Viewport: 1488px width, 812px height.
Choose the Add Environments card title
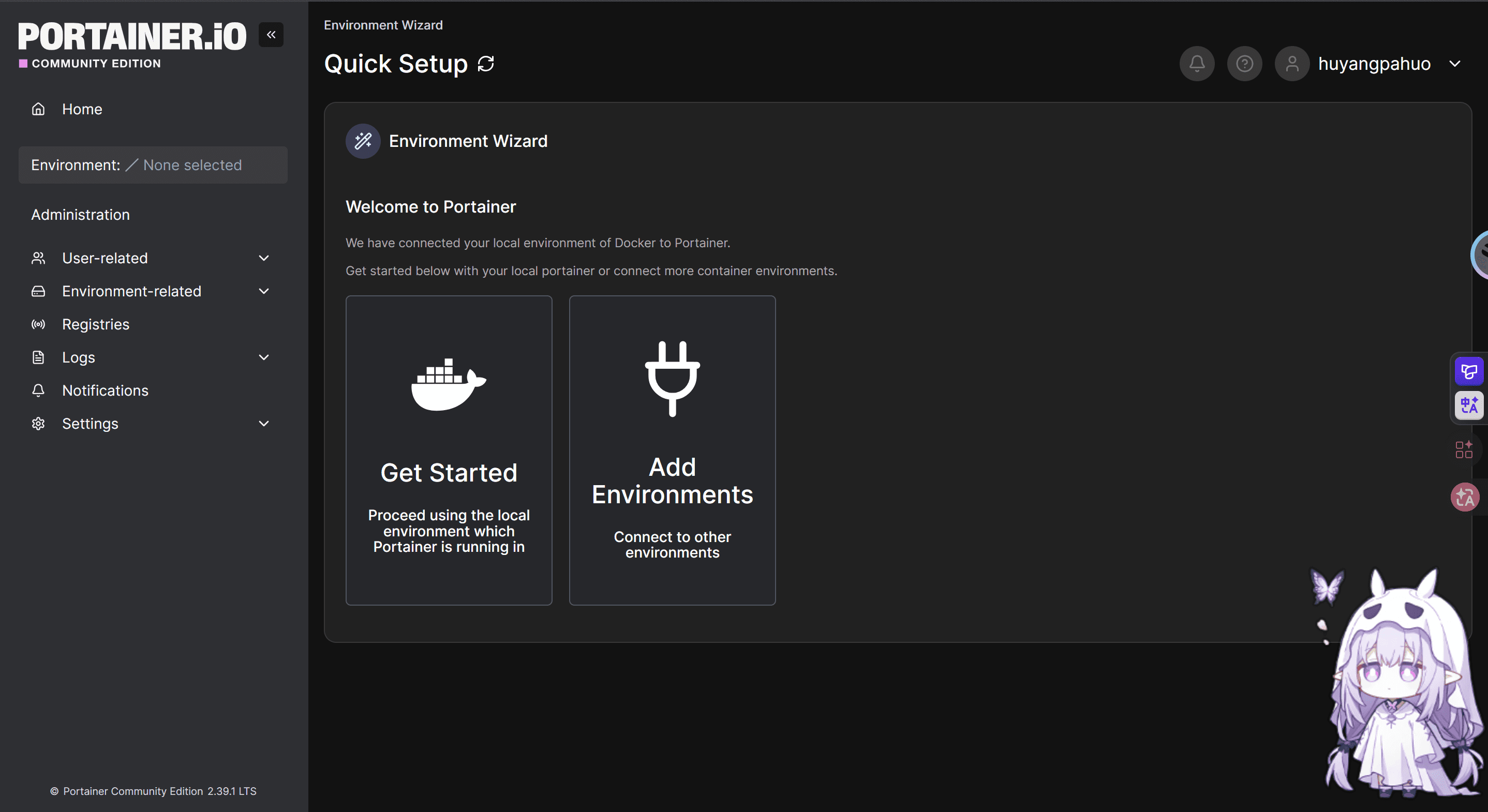pos(673,481)
